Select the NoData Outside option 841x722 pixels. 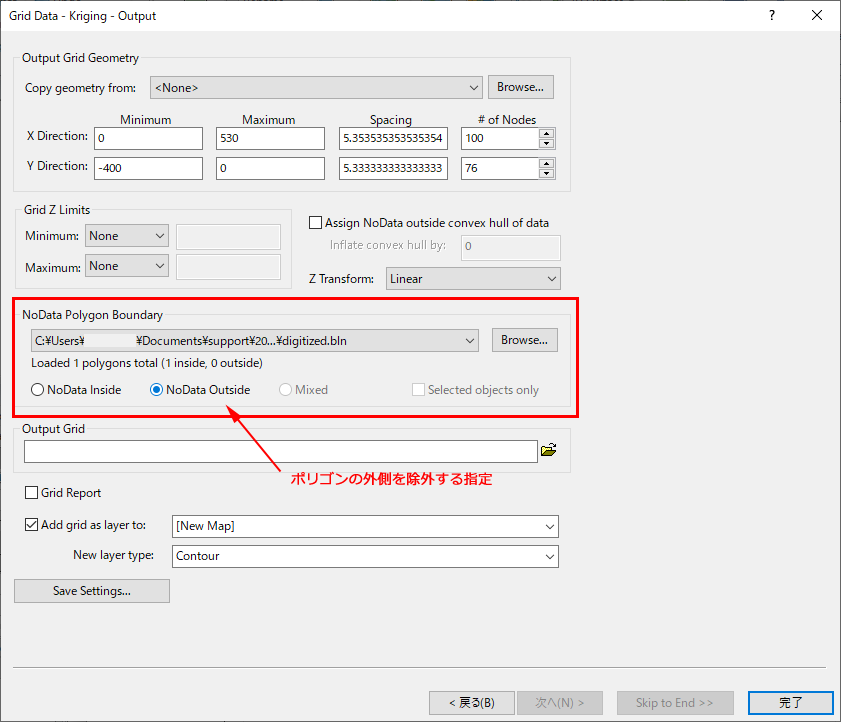[156, 390]
